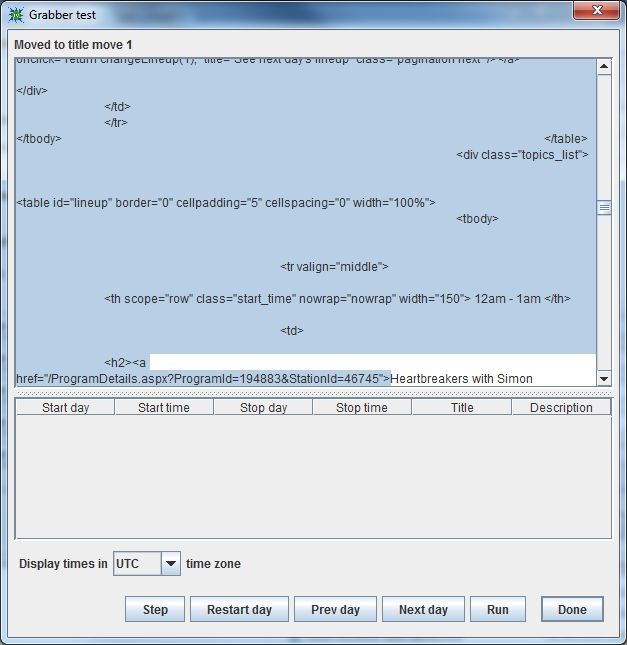
Task: Click the Restart day button
Action: click(x=239, y=610)
